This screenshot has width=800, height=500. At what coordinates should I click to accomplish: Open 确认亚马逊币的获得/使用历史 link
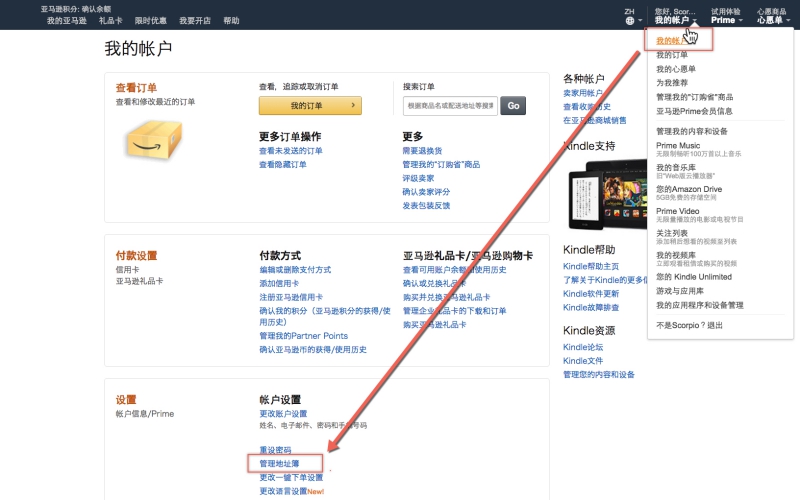pos(313,349)
